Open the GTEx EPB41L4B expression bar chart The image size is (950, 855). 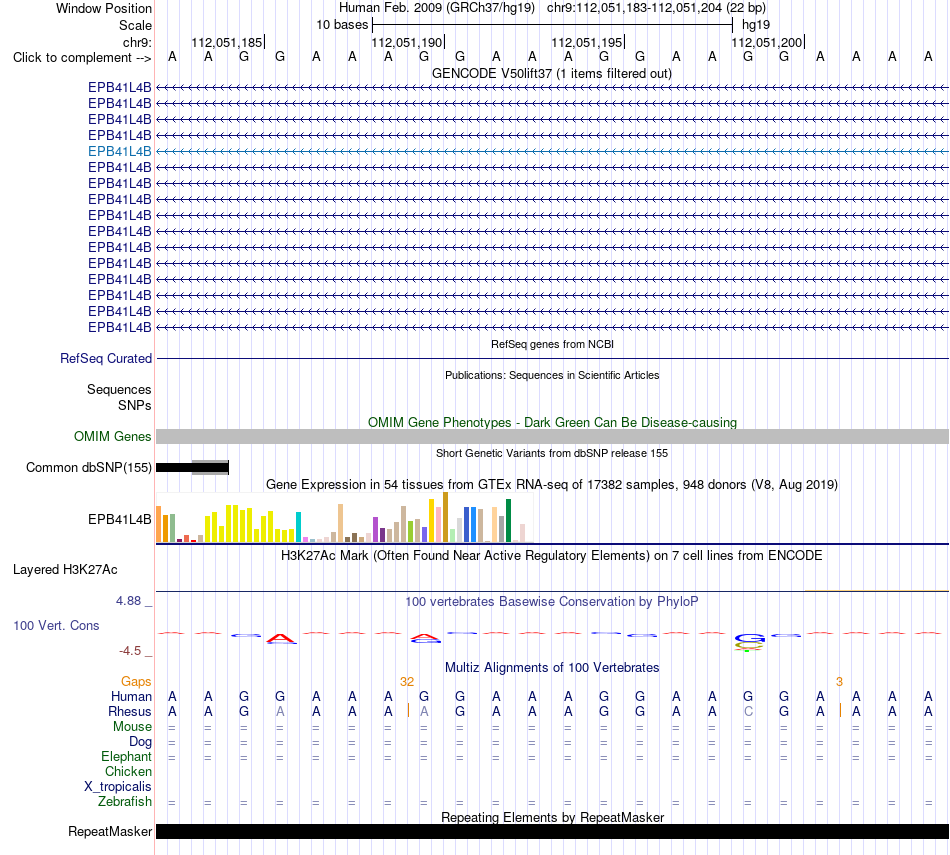[345, 517]
